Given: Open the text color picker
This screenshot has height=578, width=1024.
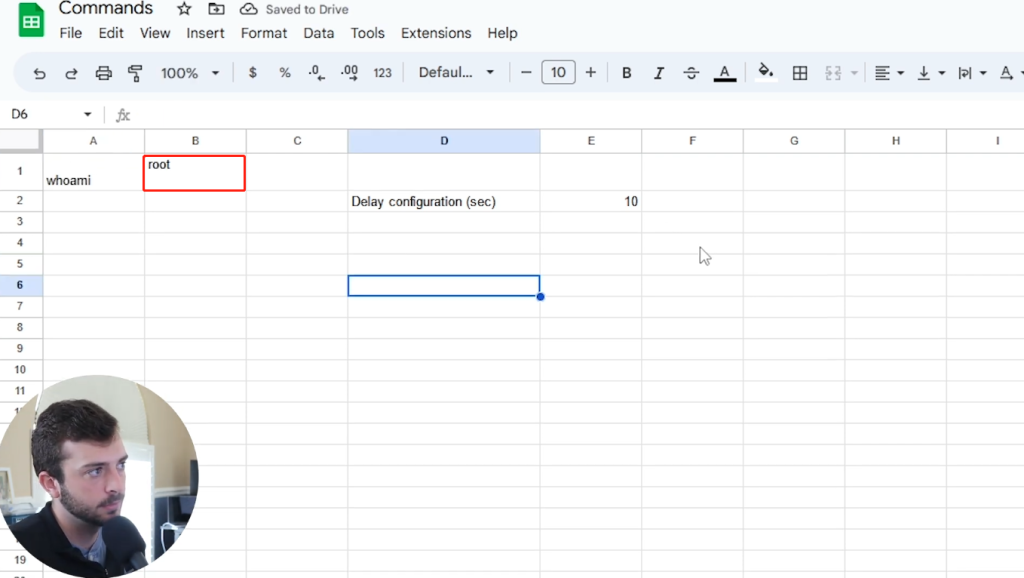Looking at the screenshot, I should 724,73.
